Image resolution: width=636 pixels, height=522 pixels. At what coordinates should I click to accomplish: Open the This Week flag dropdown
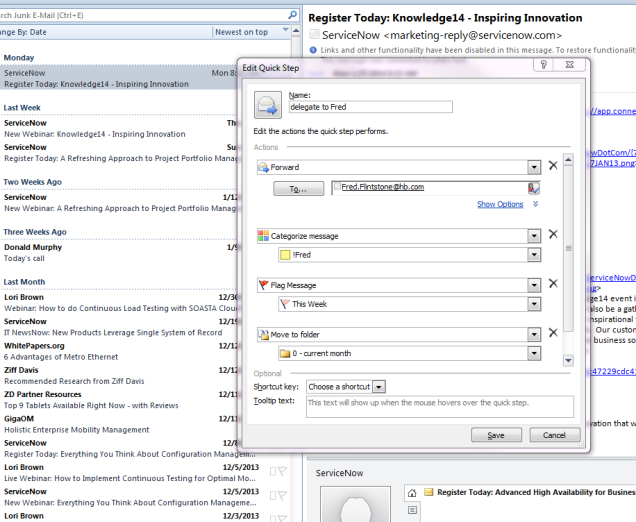tap(535, 304)
